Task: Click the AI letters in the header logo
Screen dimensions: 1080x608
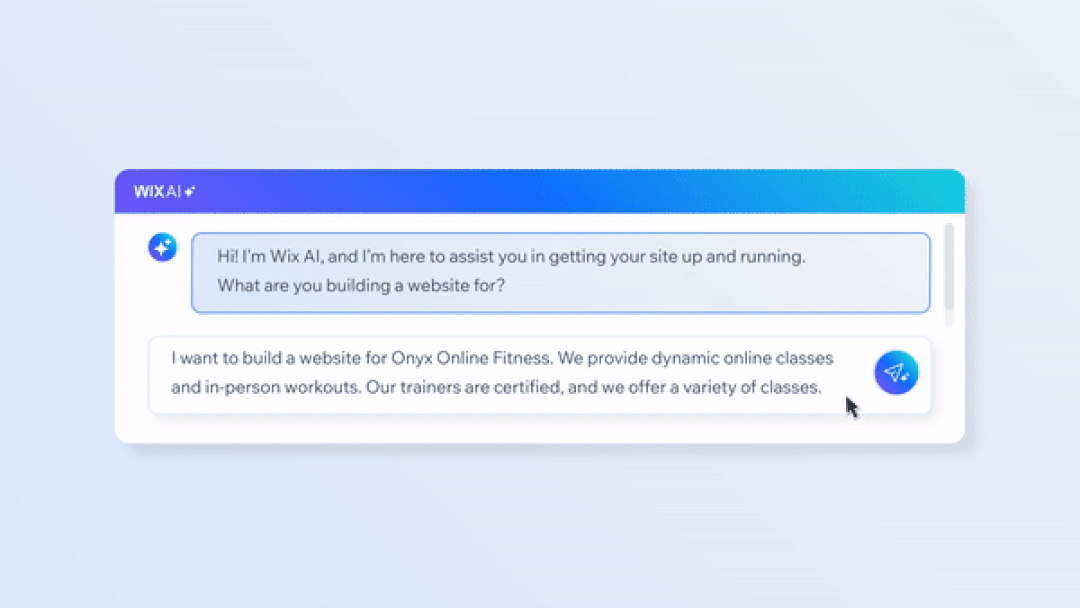Action: click(x=173, y=191)
